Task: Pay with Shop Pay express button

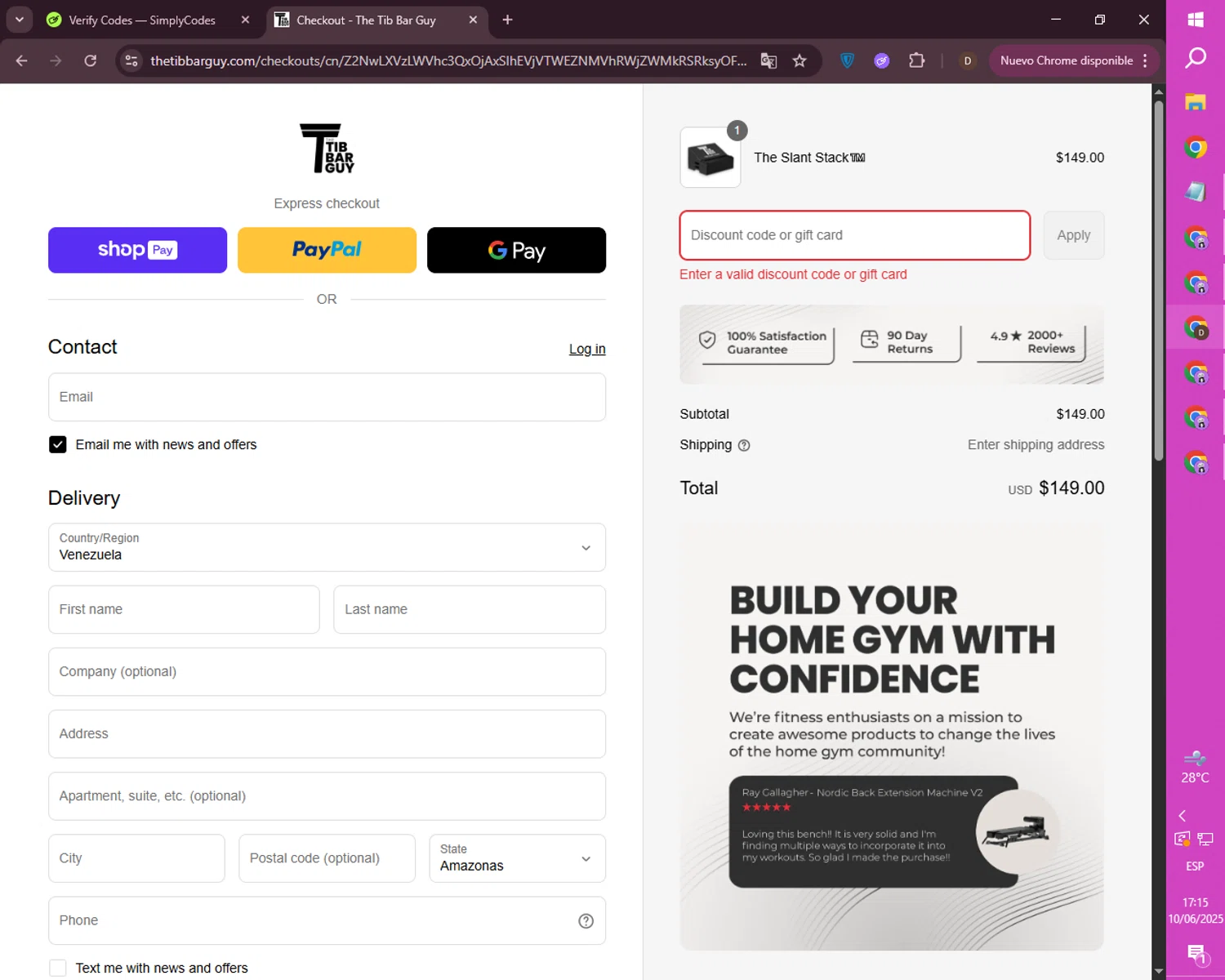Action: click(137, 250)
